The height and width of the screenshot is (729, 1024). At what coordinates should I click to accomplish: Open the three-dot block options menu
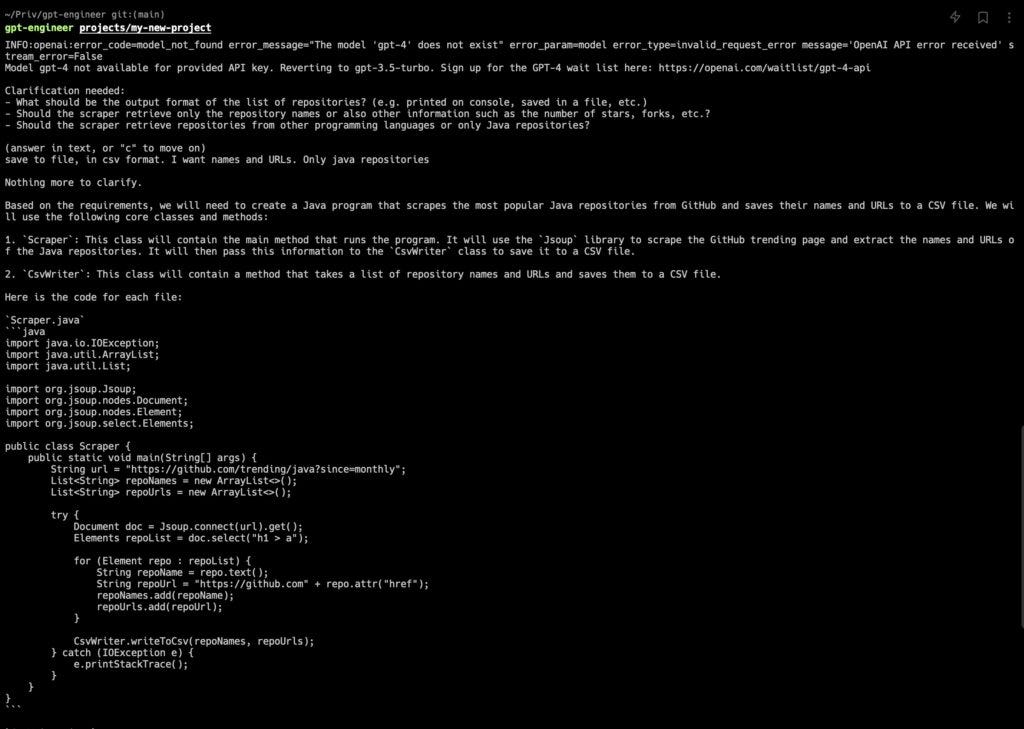[1009, 18]
